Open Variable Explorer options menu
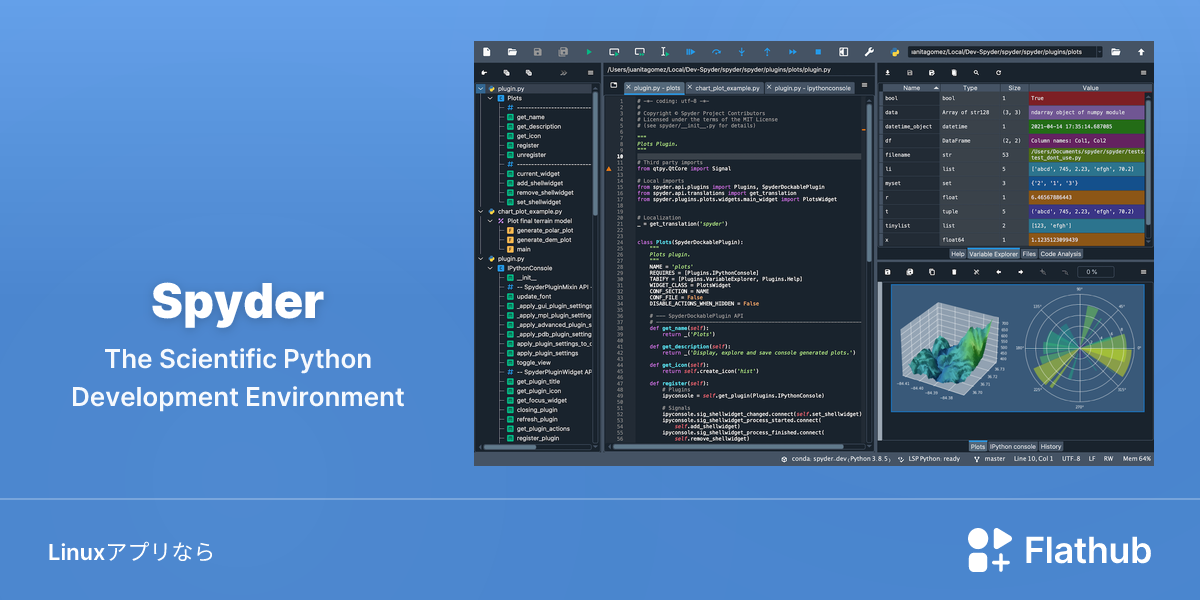This screenshot has height=600, width=1200. 1143,73
